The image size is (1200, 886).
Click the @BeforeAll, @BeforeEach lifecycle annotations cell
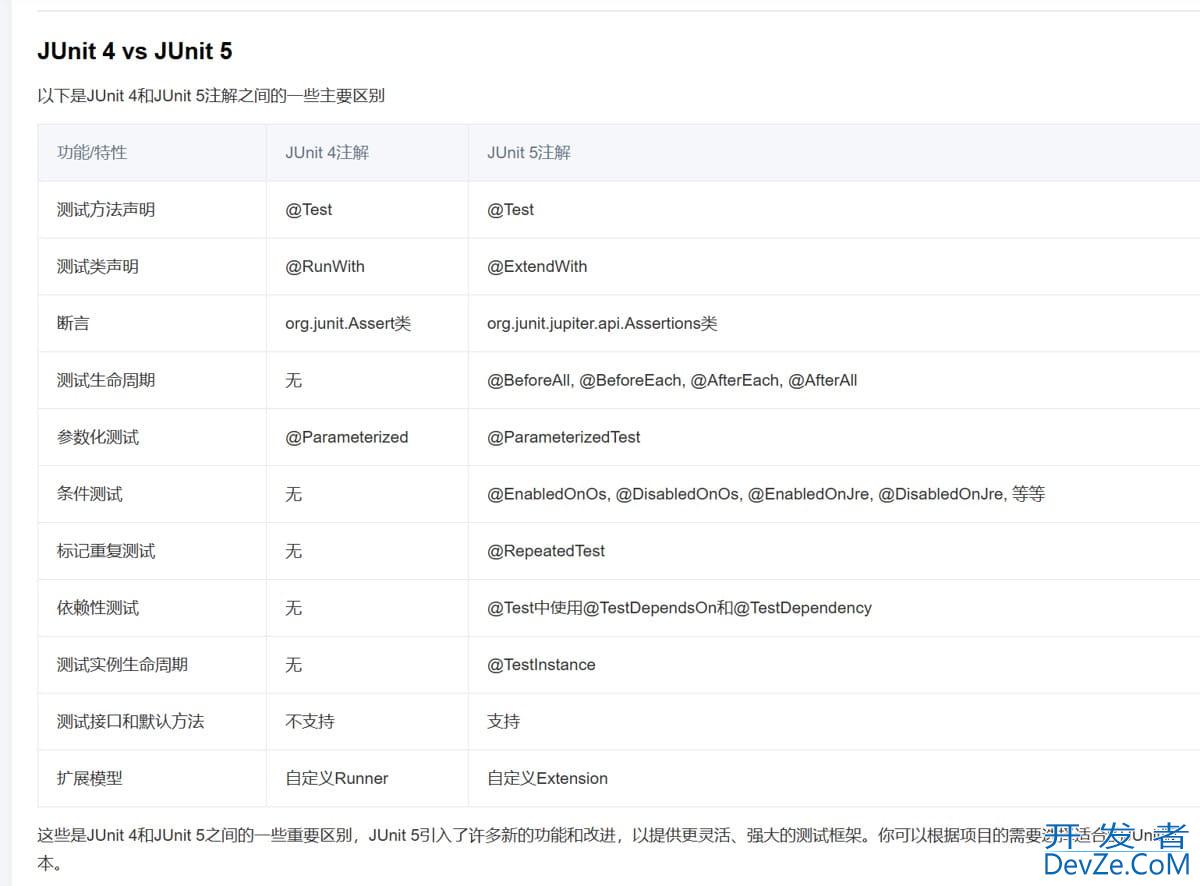point(672,381)
